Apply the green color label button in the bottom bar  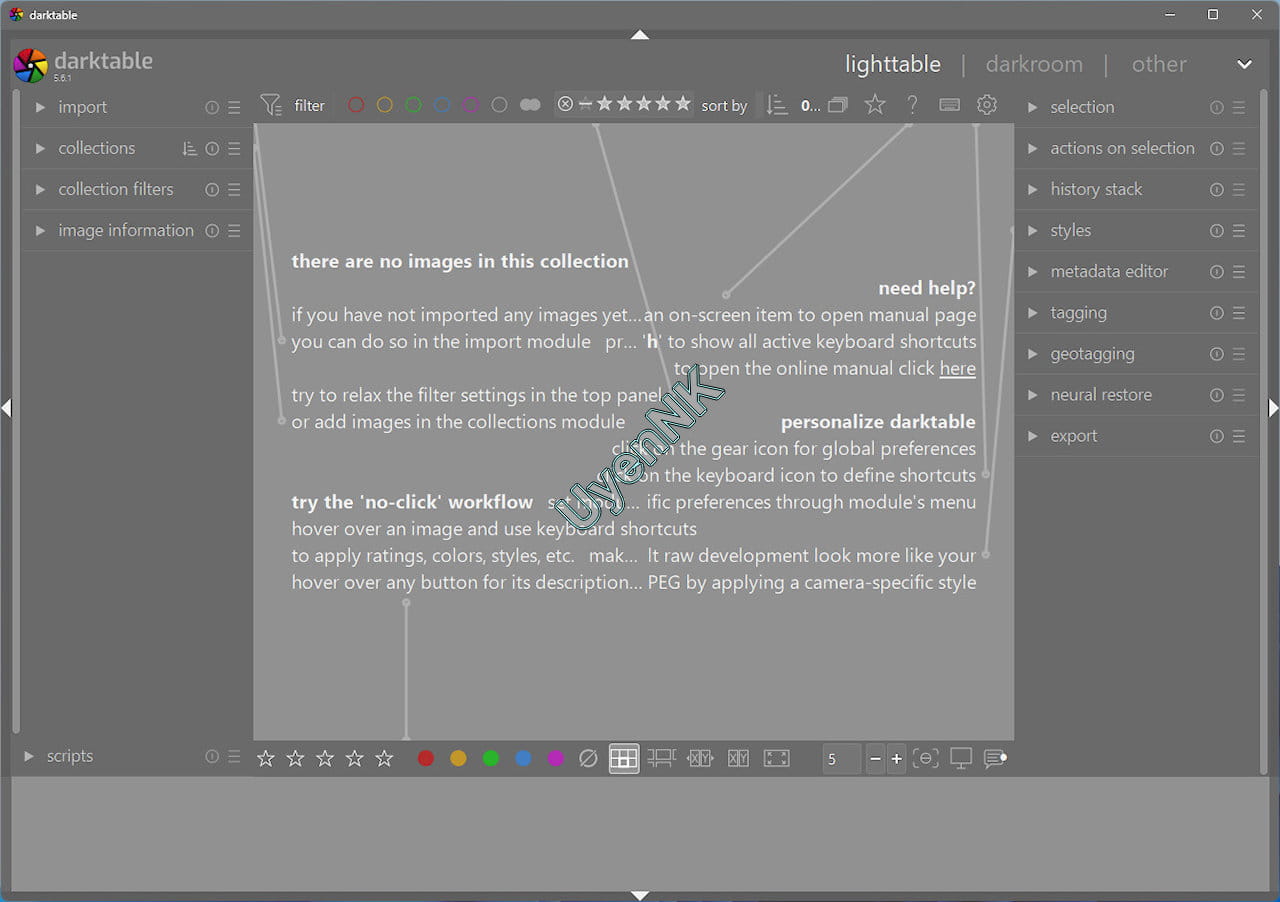[491, 759]
